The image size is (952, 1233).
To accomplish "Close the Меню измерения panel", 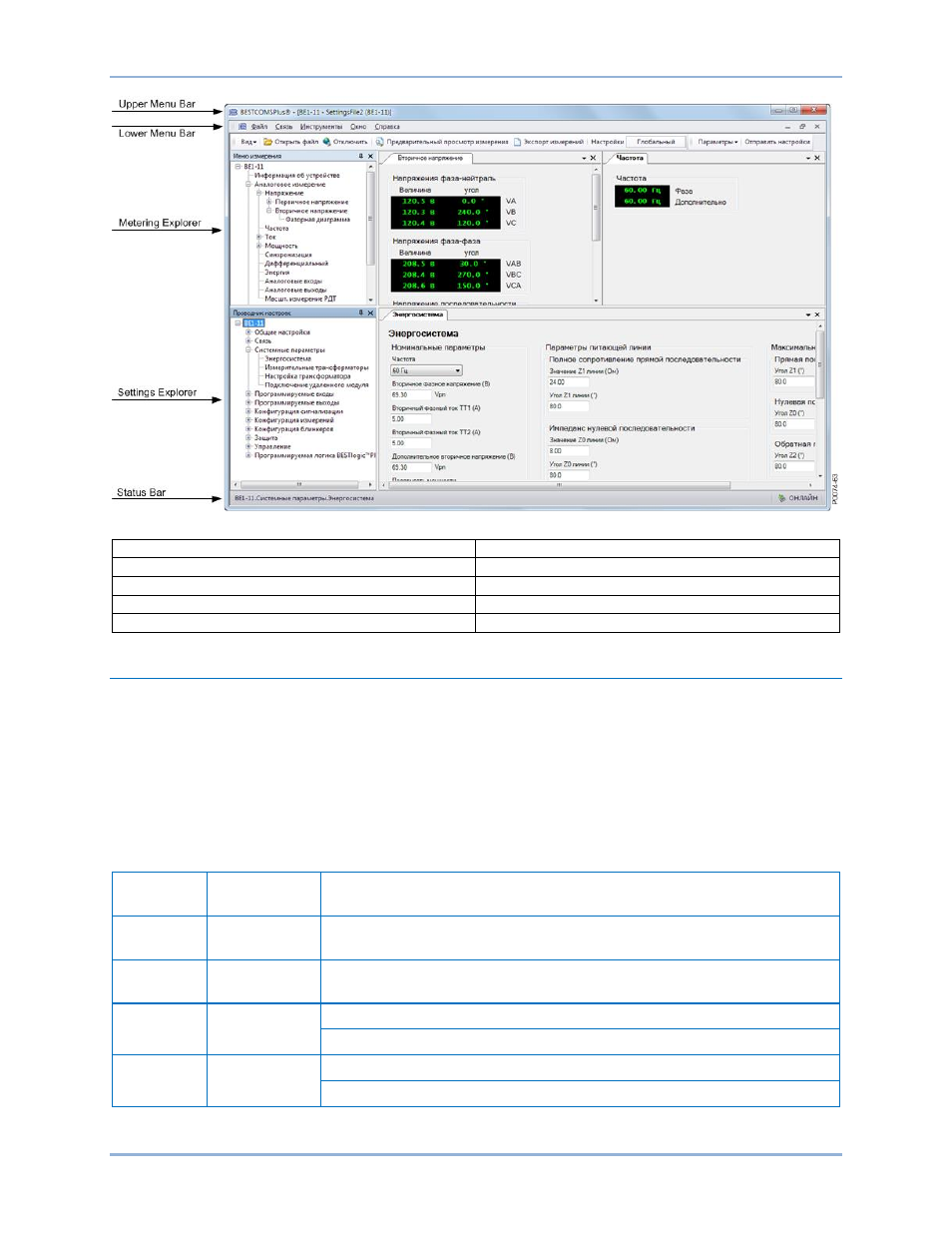I will pos(370,156).
